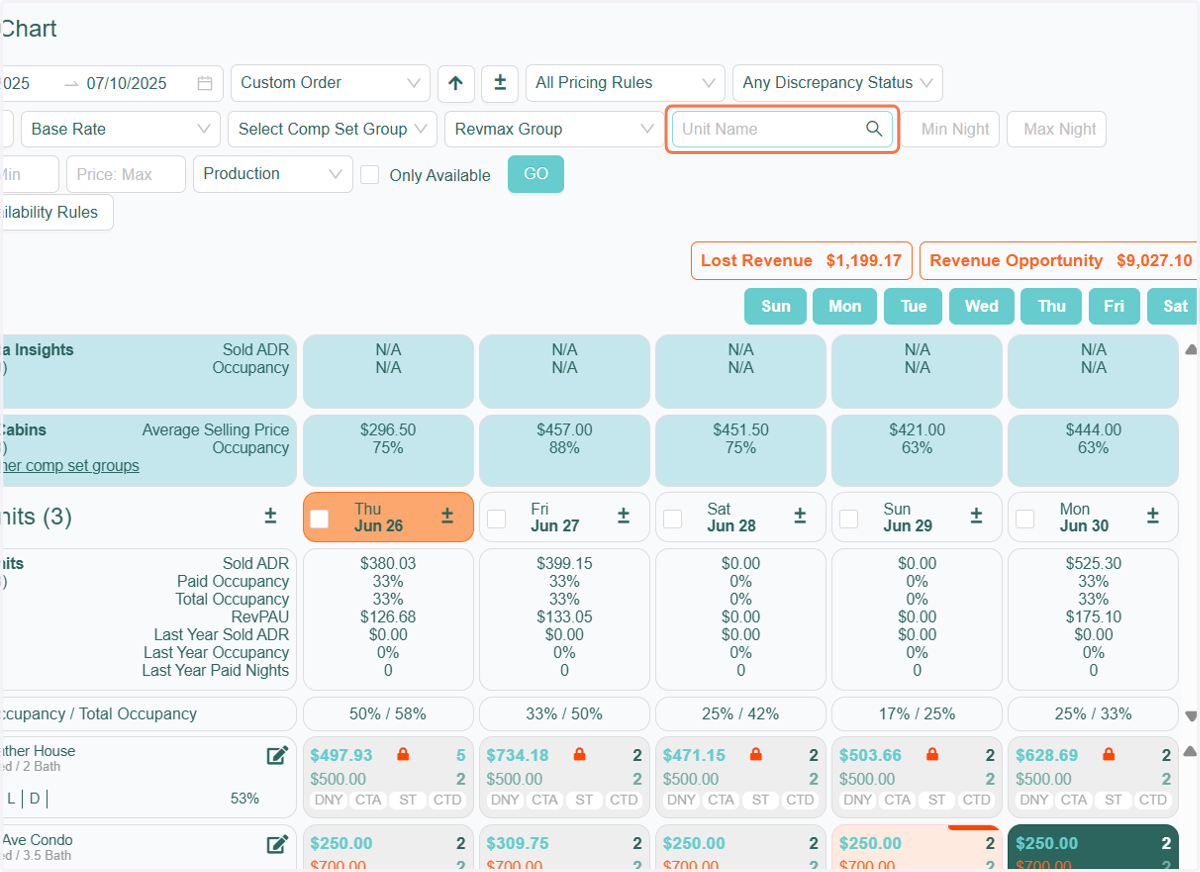This screenshot has height=872, width=1200.
Task: Click the plus-minus icon in units header
Action: point(270,516)
